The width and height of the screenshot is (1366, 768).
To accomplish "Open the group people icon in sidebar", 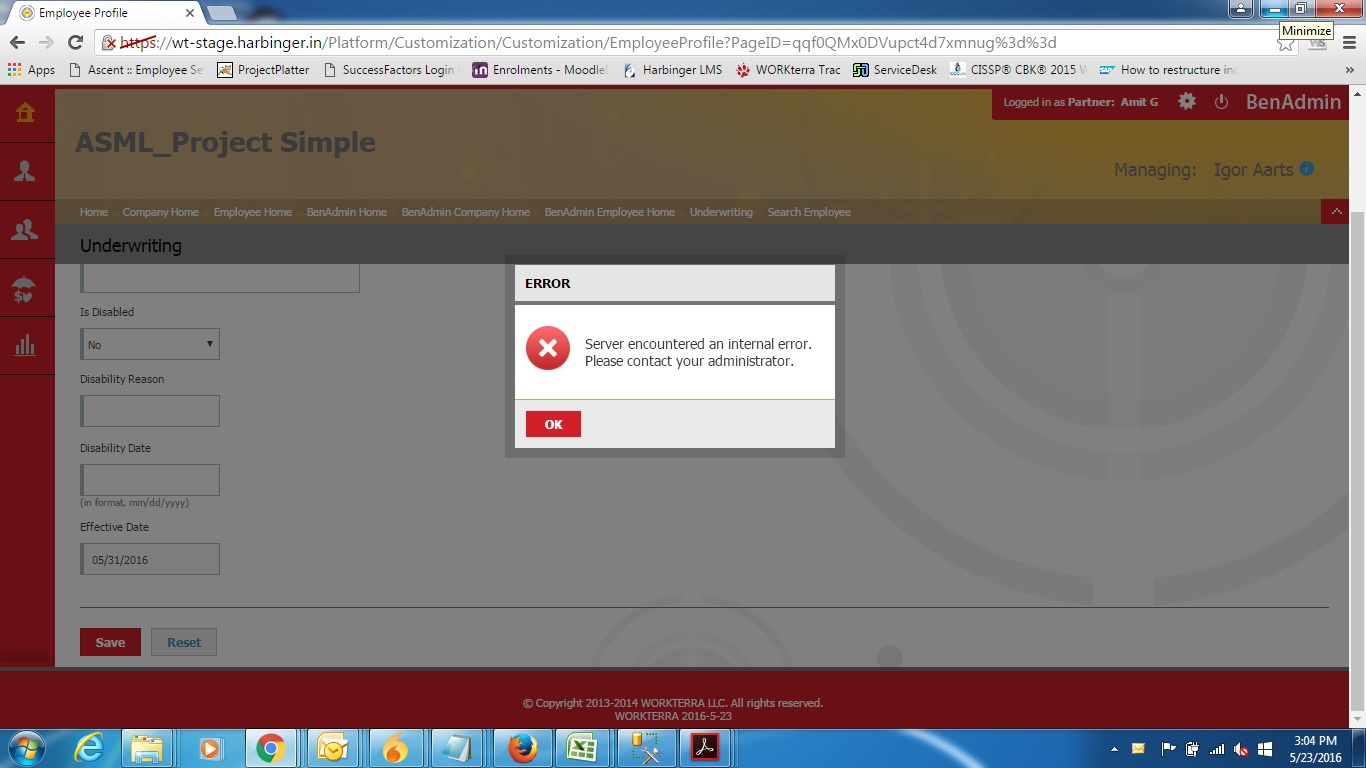I will coord(26,230).
